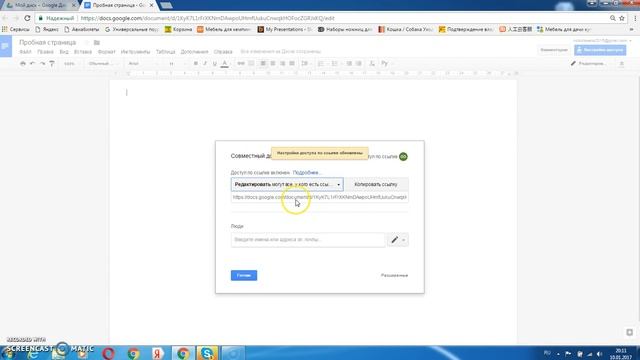Image resolution: width=640 pixels, height=360 pixels.
Task: Open the Подробнее link
Action: (306, 173)
